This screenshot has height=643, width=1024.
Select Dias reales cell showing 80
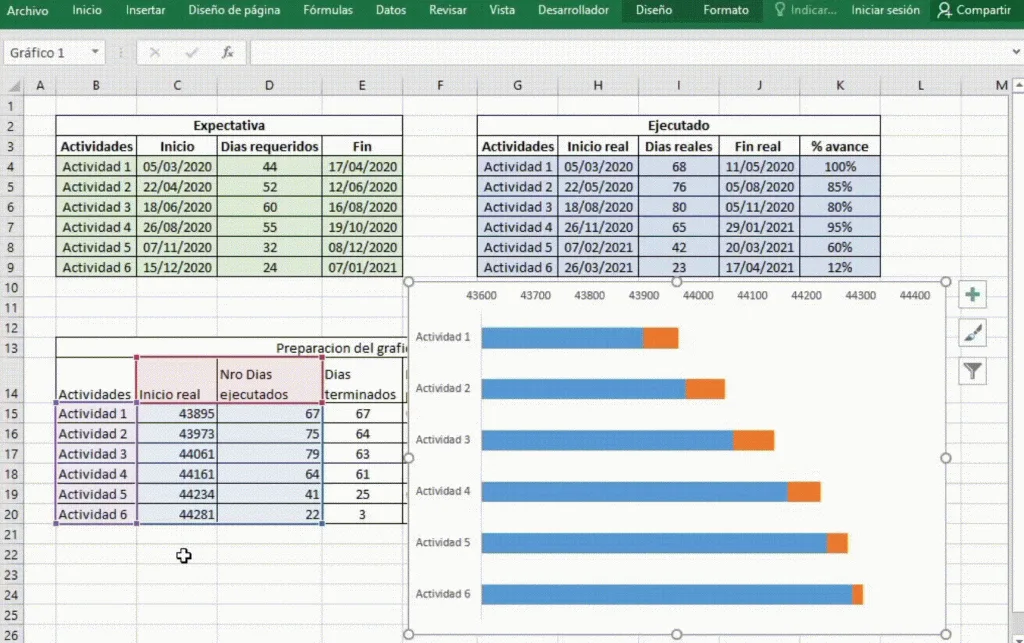(679, 207)
